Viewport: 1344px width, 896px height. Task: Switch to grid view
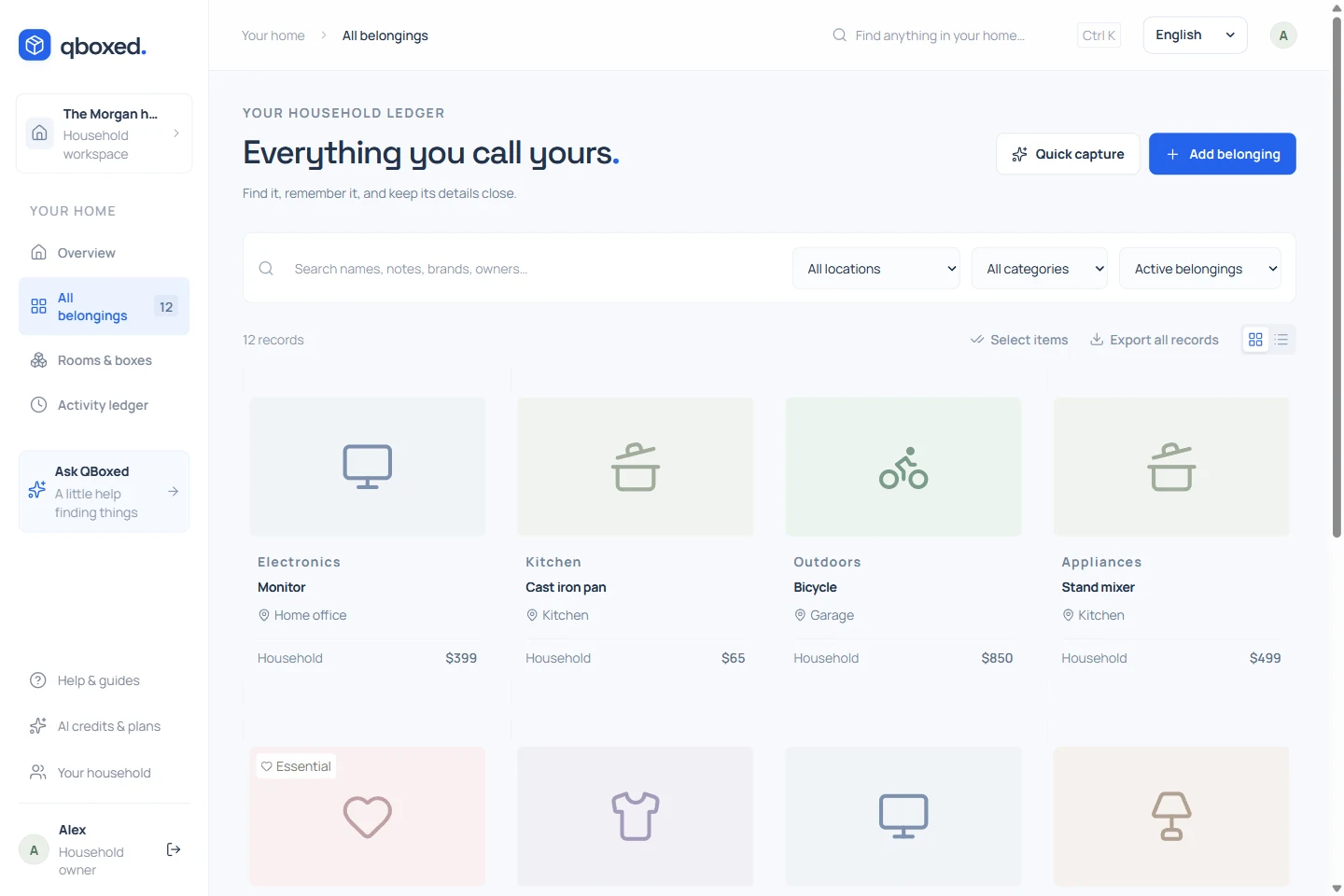pyautogui.click(x=1255, y=340)
